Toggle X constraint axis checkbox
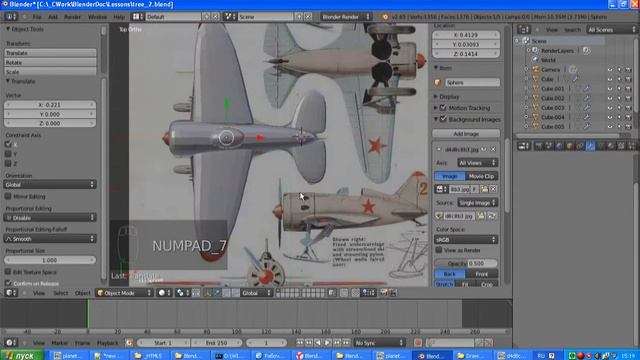Screen dimensions: 640x360 [8, 144]
